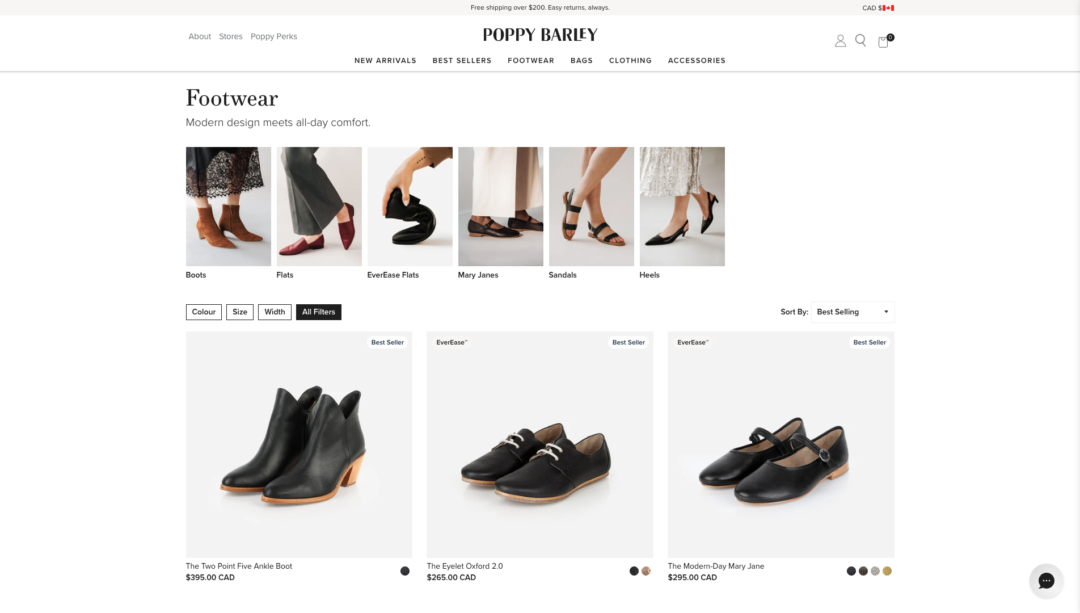Open the shopping bag cart icon
The width and height of the screenshot is (1080, 613).
pos(883,42)
